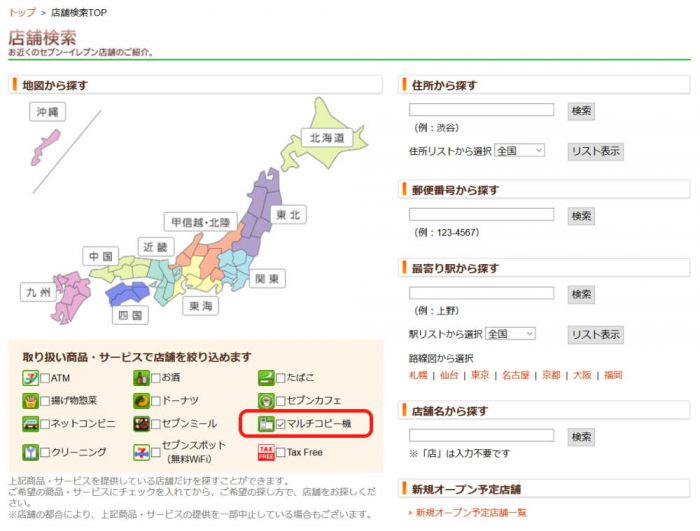The width and height of the screenshot is (700, 531).
Task: Enable the セブンスポット WiFi checkbox
Action: coord(156,453)
